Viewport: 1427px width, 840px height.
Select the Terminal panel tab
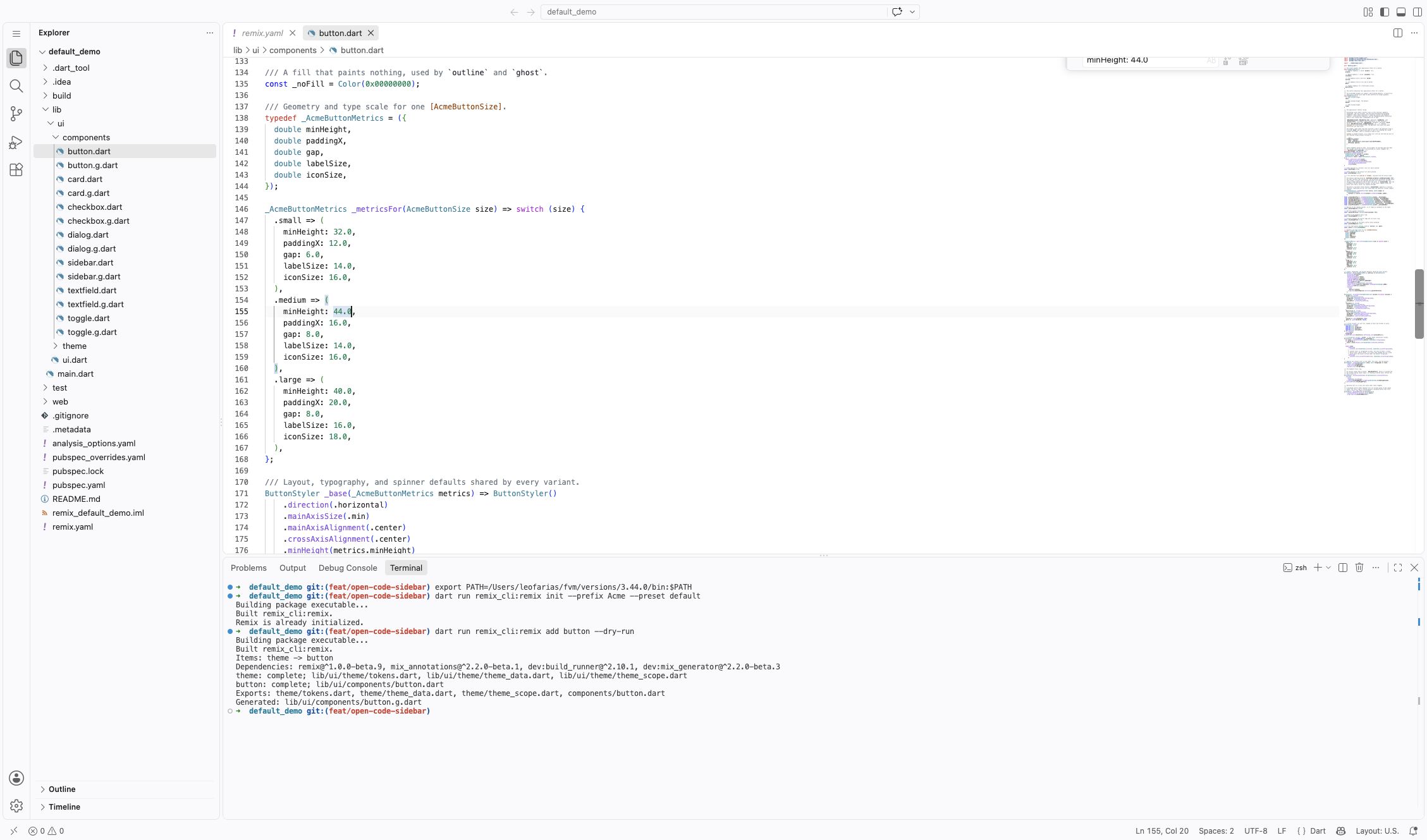coord(406,568)
